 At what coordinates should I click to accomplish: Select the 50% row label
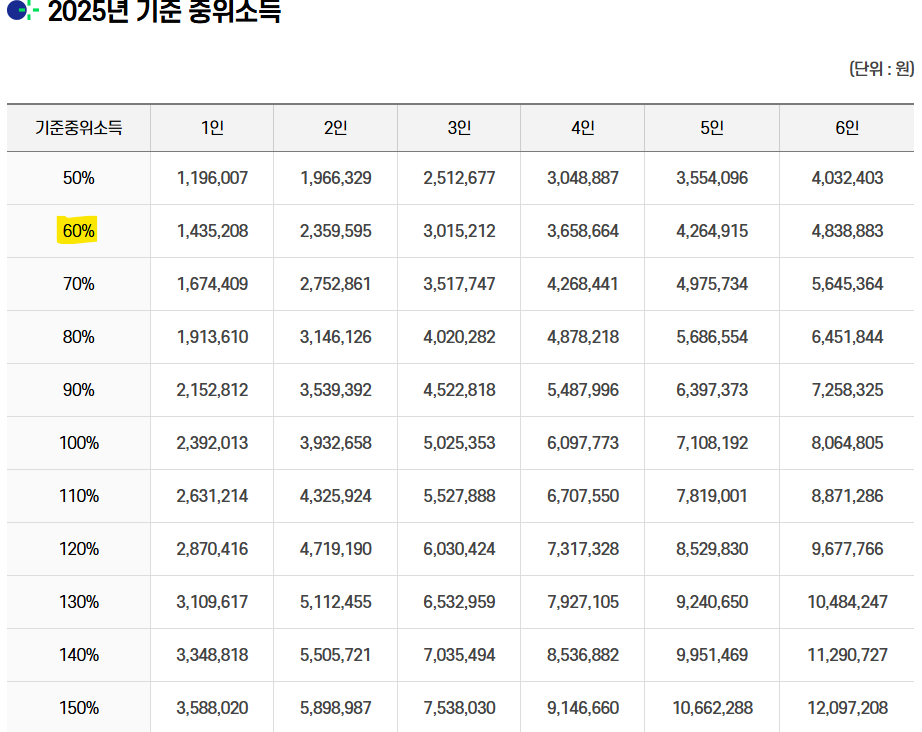point(78,178)
